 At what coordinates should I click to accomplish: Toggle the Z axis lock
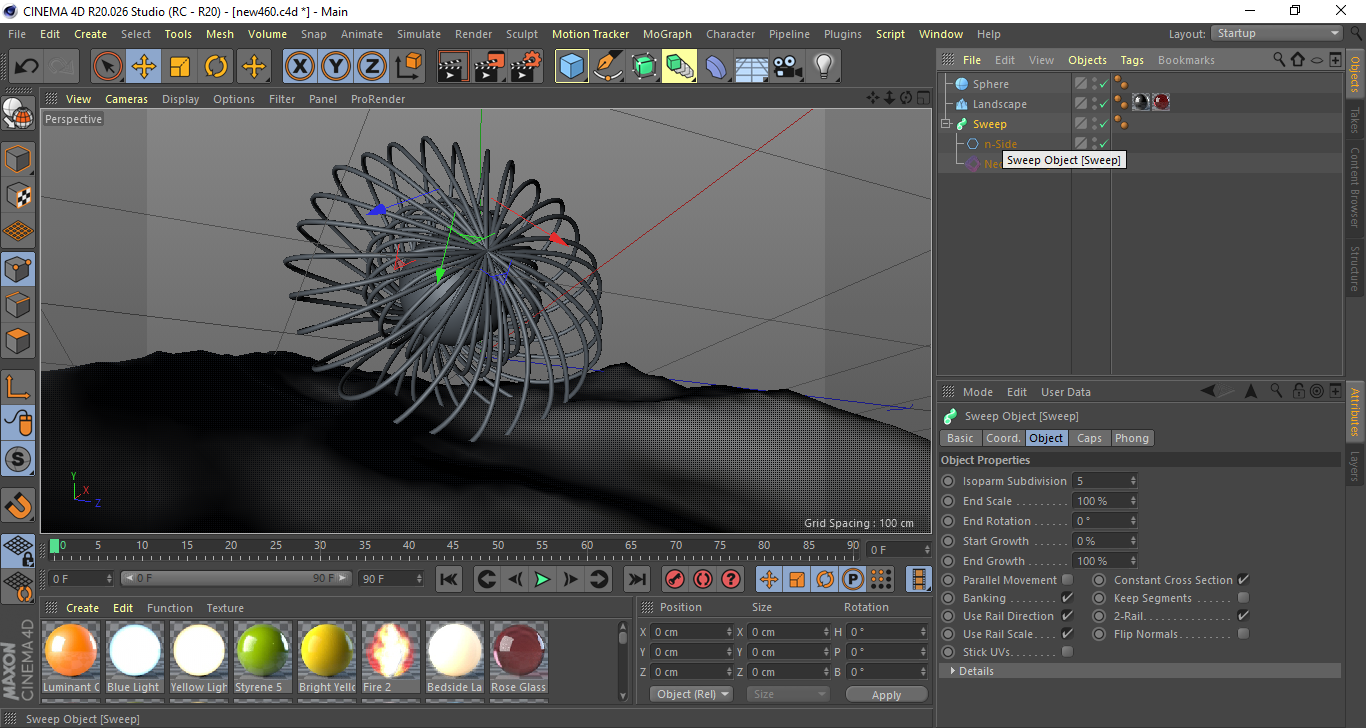coord(372,67)
